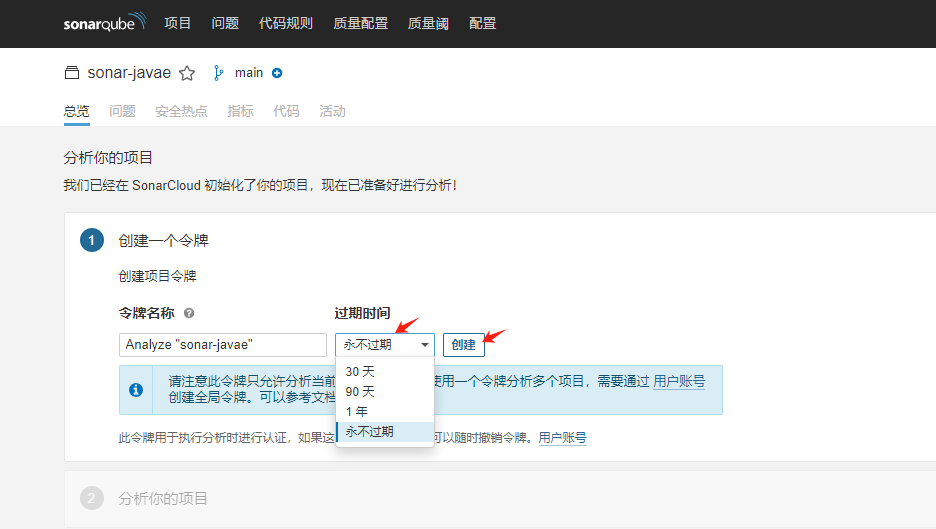Screen dimensions: 936x529
Task: Click the 过期时间 label
Action: pos(362,313)
